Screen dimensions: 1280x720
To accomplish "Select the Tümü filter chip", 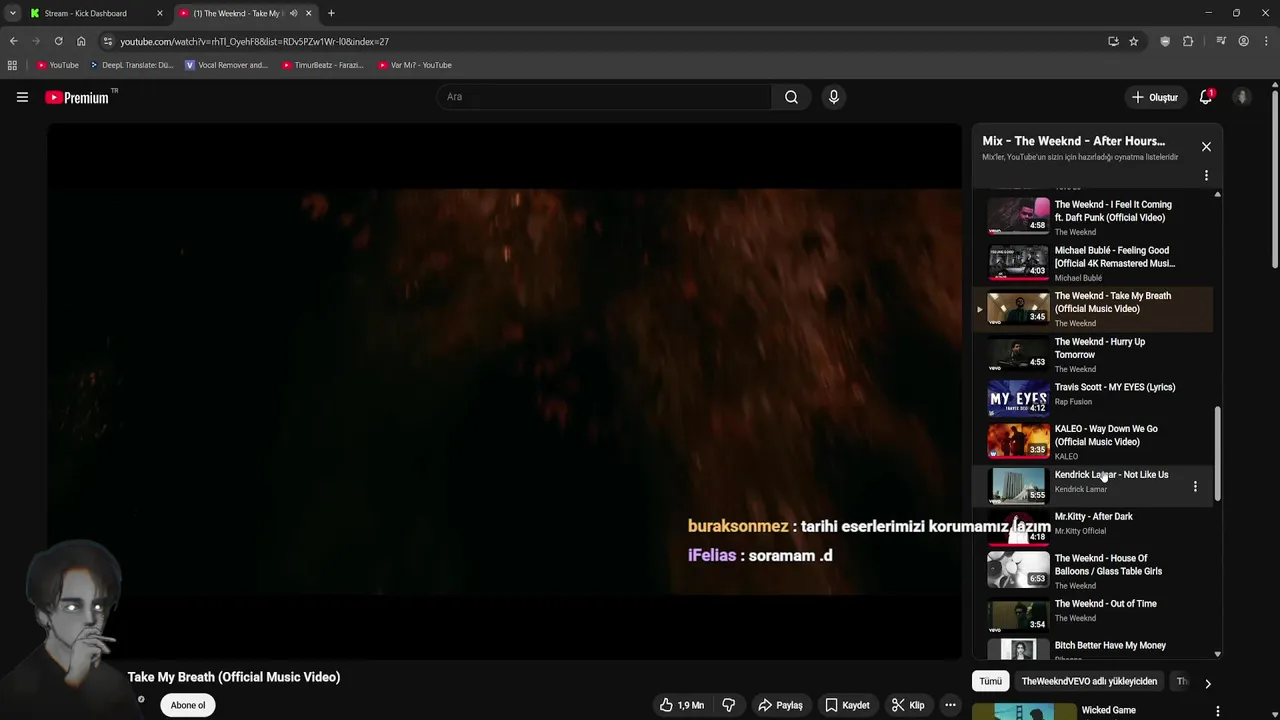I will coord(990,681).
